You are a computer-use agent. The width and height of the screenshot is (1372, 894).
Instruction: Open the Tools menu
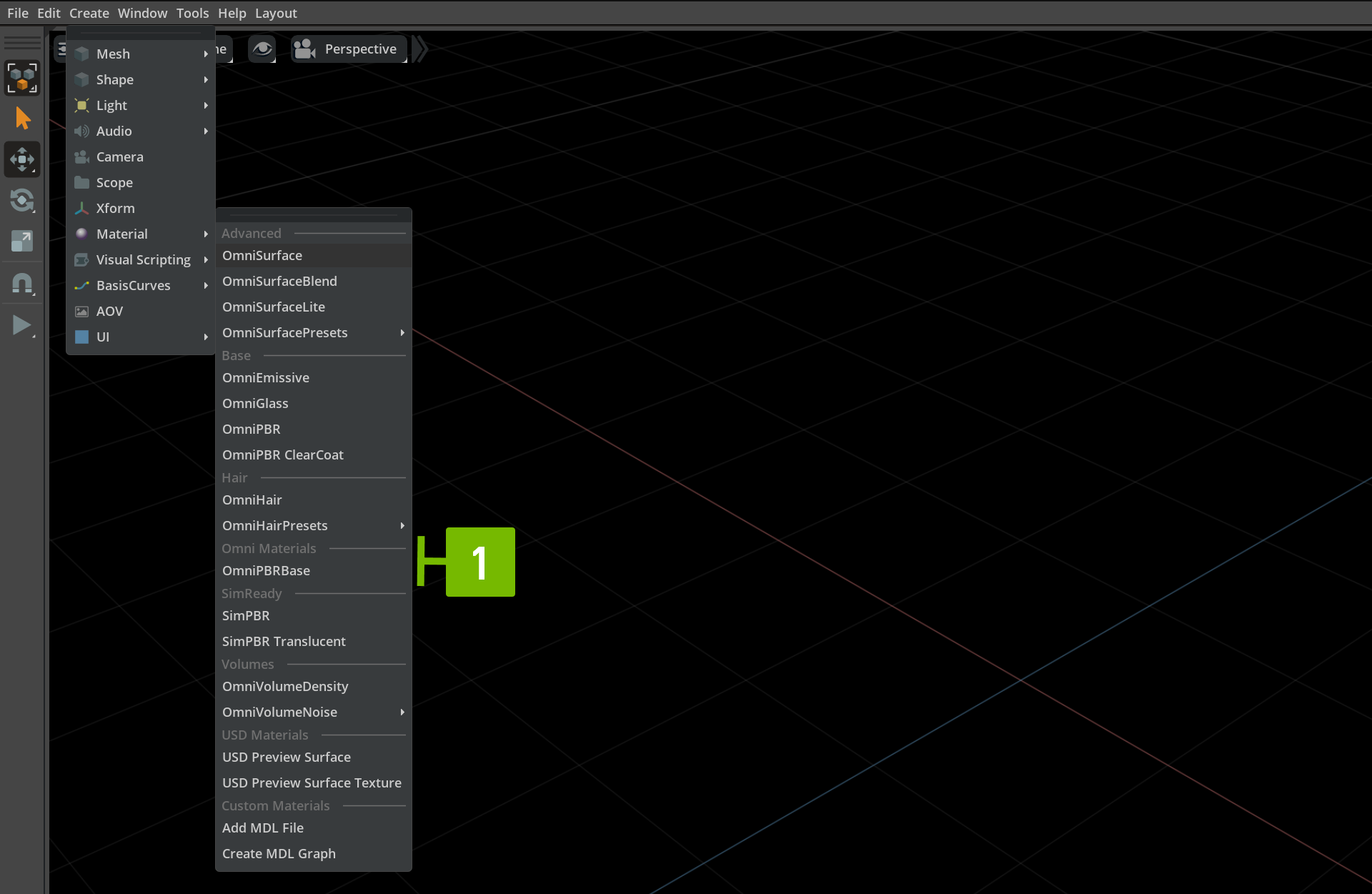(192, 13)
